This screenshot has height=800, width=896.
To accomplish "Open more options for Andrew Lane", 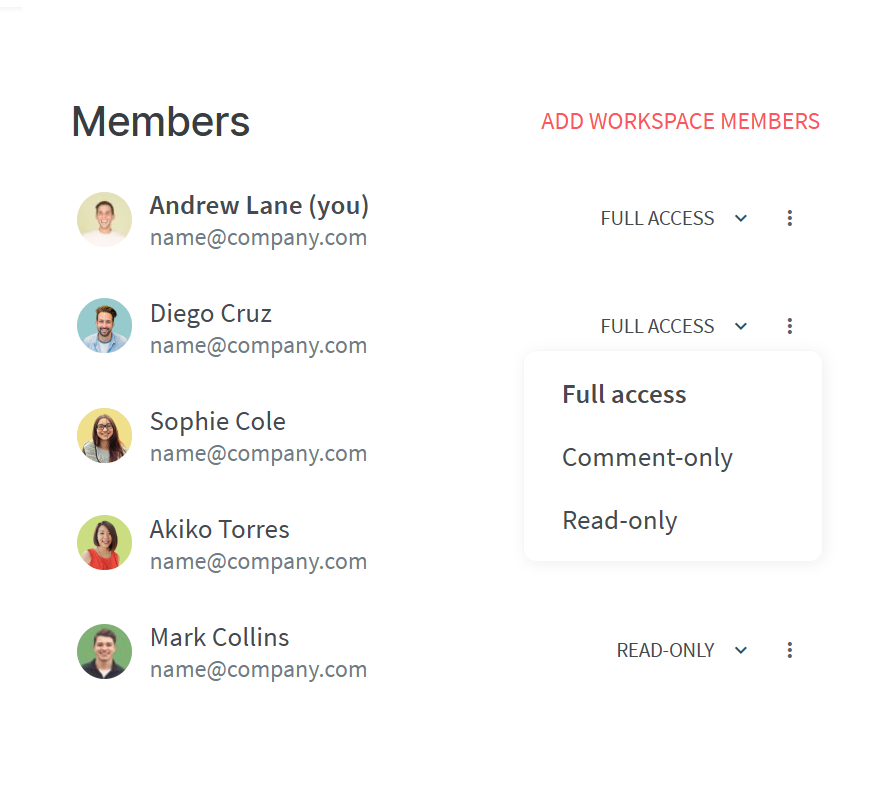I will 789,218.
